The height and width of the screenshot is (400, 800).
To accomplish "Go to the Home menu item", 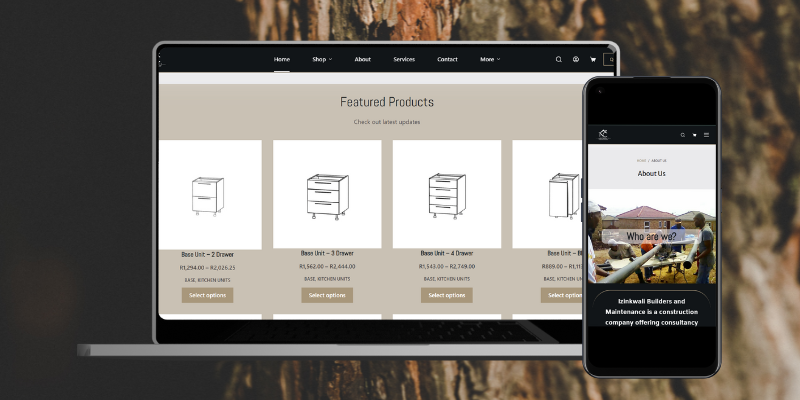I will pyautogui.click(x=282, y=60).
